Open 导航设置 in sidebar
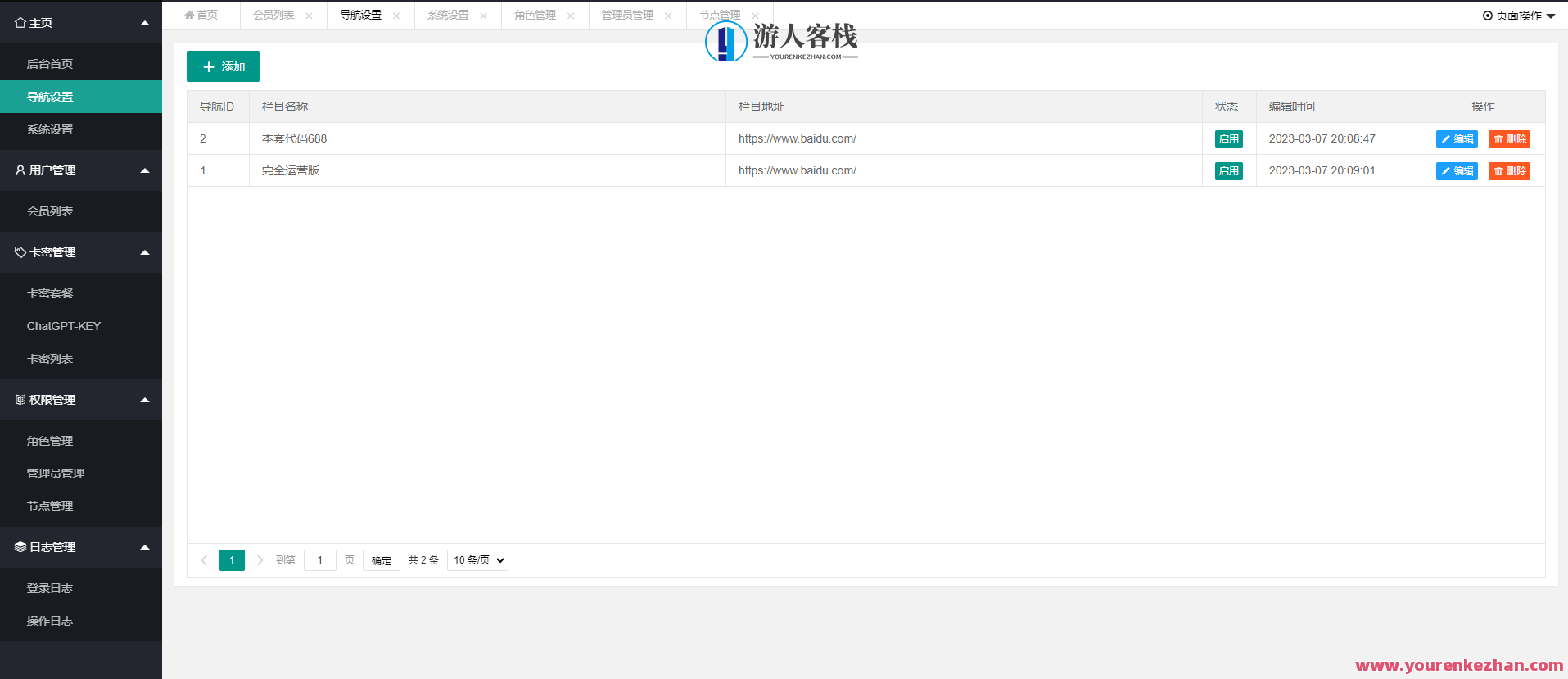 81,97
